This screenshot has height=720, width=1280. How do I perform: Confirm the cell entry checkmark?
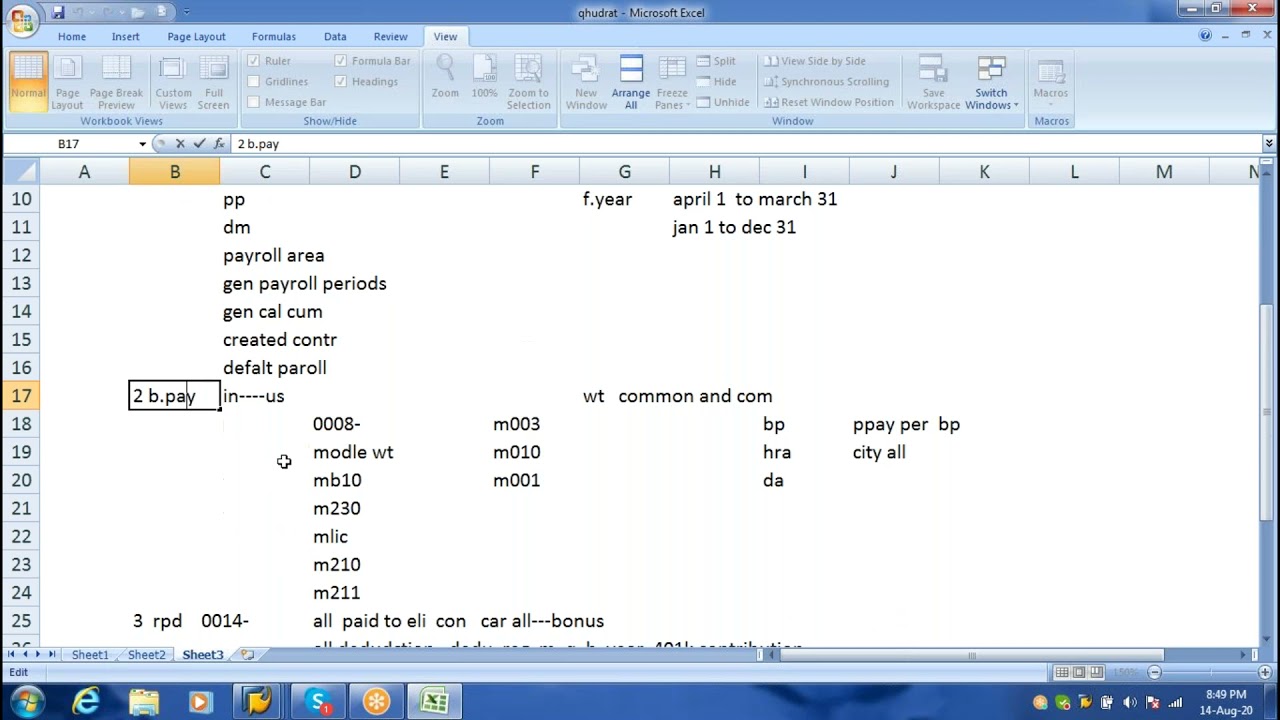(x=199, y=144)
